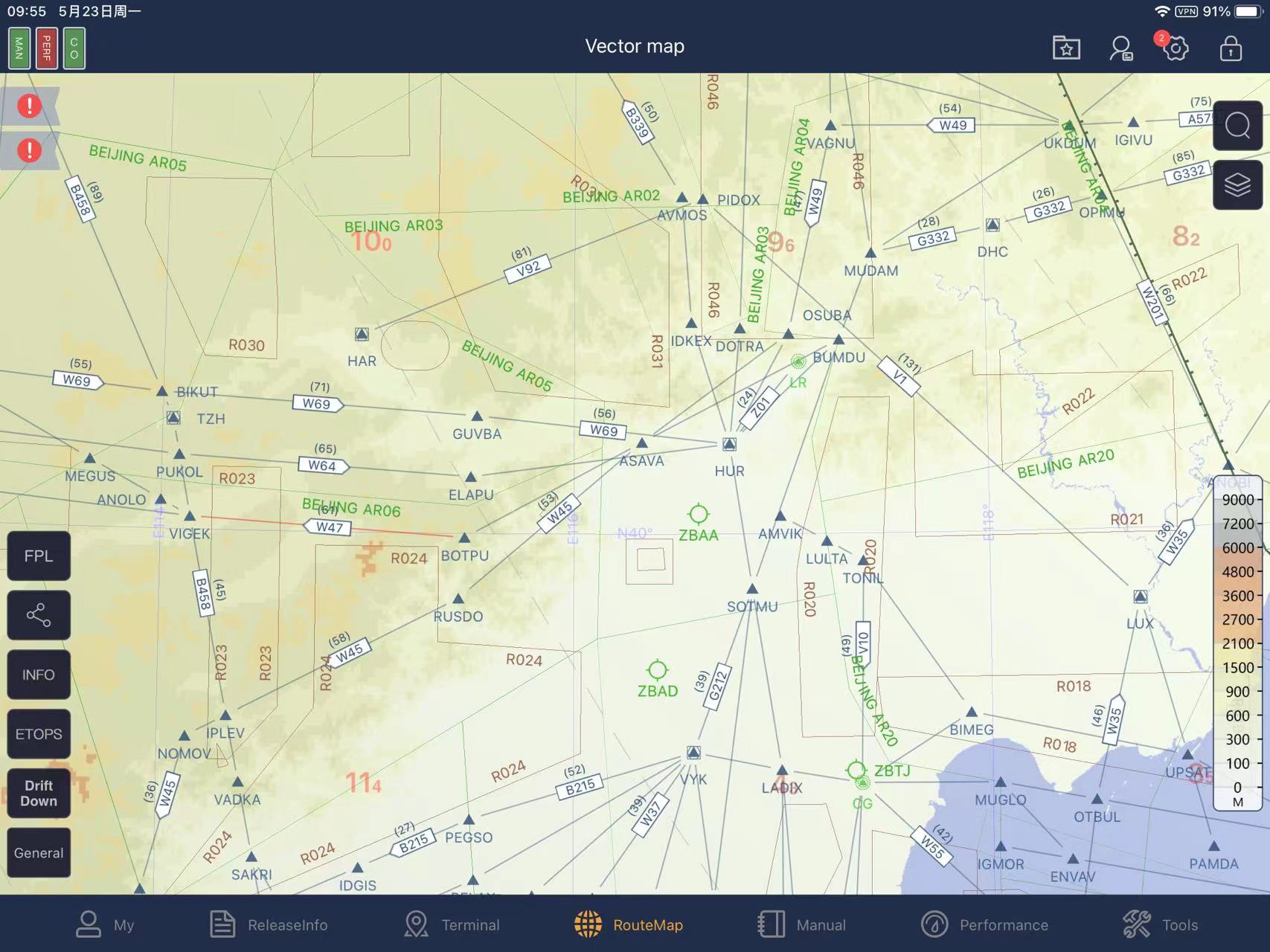Open settings gear with notification badge
This screenshot has width=1270, height=952.
(x=1176, y=49)
